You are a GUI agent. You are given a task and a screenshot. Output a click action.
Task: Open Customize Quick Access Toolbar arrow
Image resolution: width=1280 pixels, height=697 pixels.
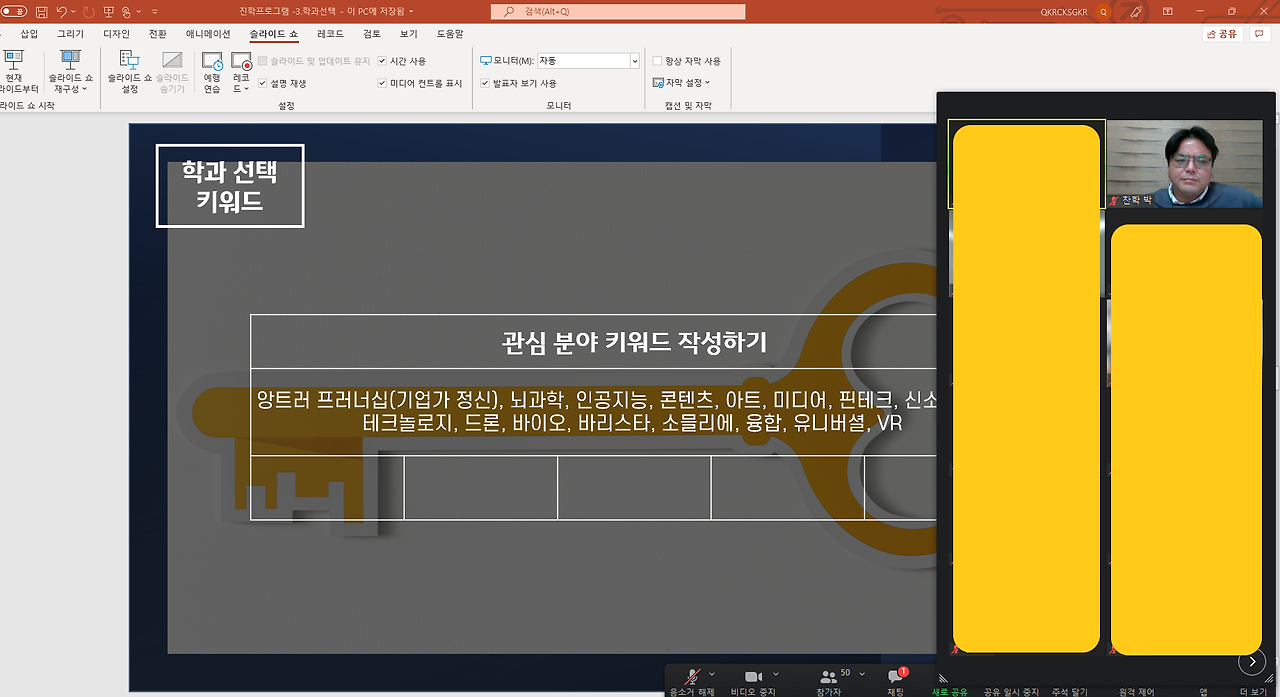point(155,12)
